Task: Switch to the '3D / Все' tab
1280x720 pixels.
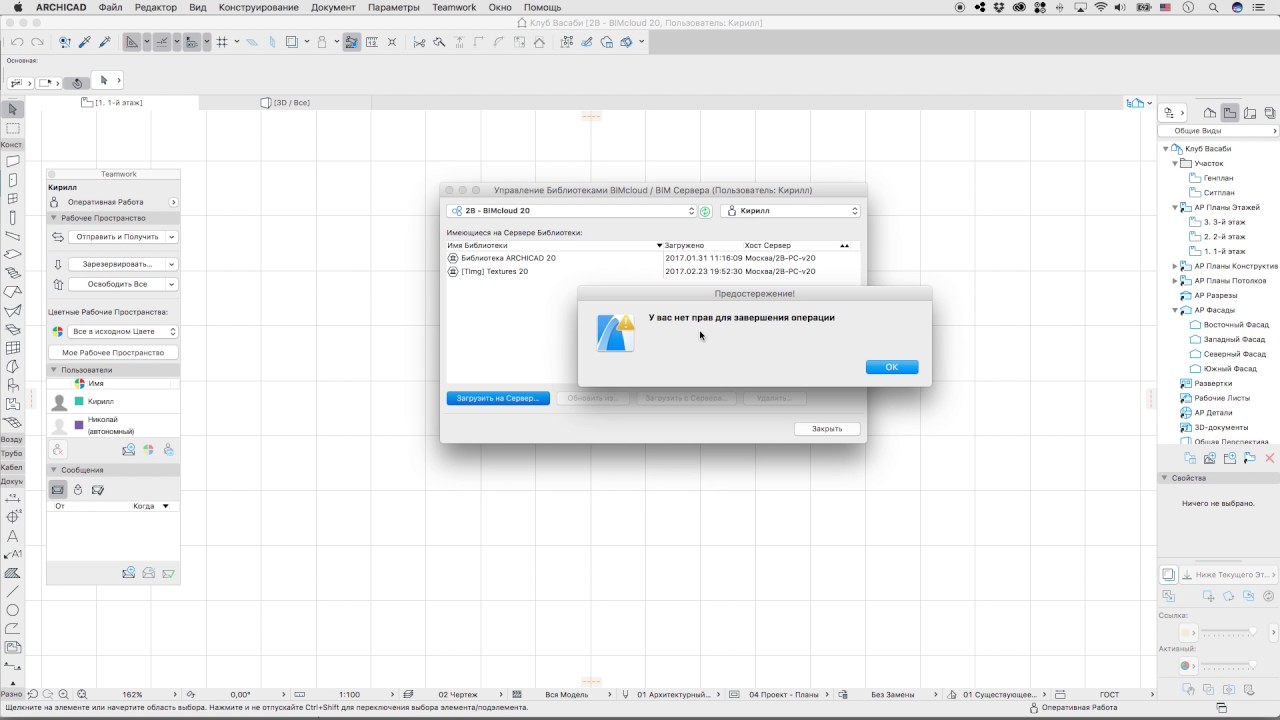Action: click(x=286, y=102)
